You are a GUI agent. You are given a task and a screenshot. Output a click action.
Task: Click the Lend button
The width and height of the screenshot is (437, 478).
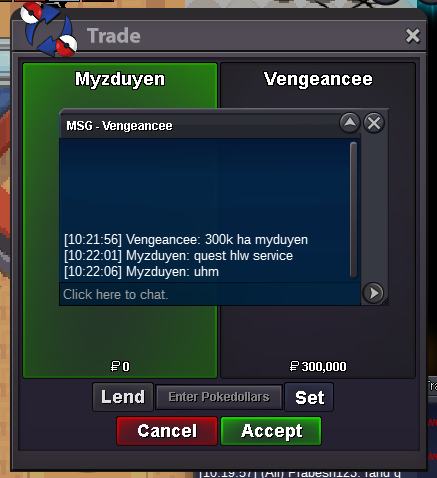pos(123,397)
